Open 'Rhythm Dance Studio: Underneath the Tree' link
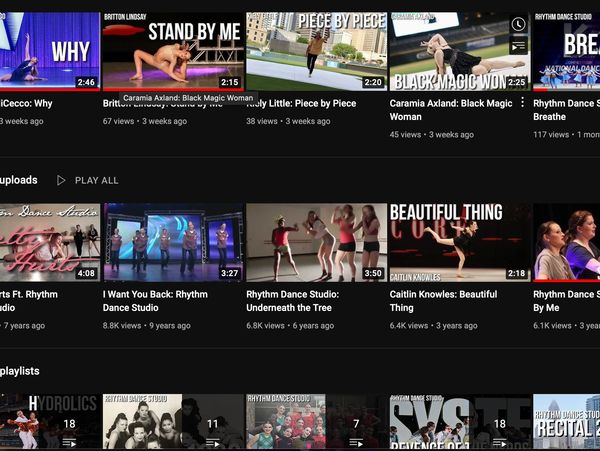The height and width of the screenshot is (451, 600). pos(292,301)
